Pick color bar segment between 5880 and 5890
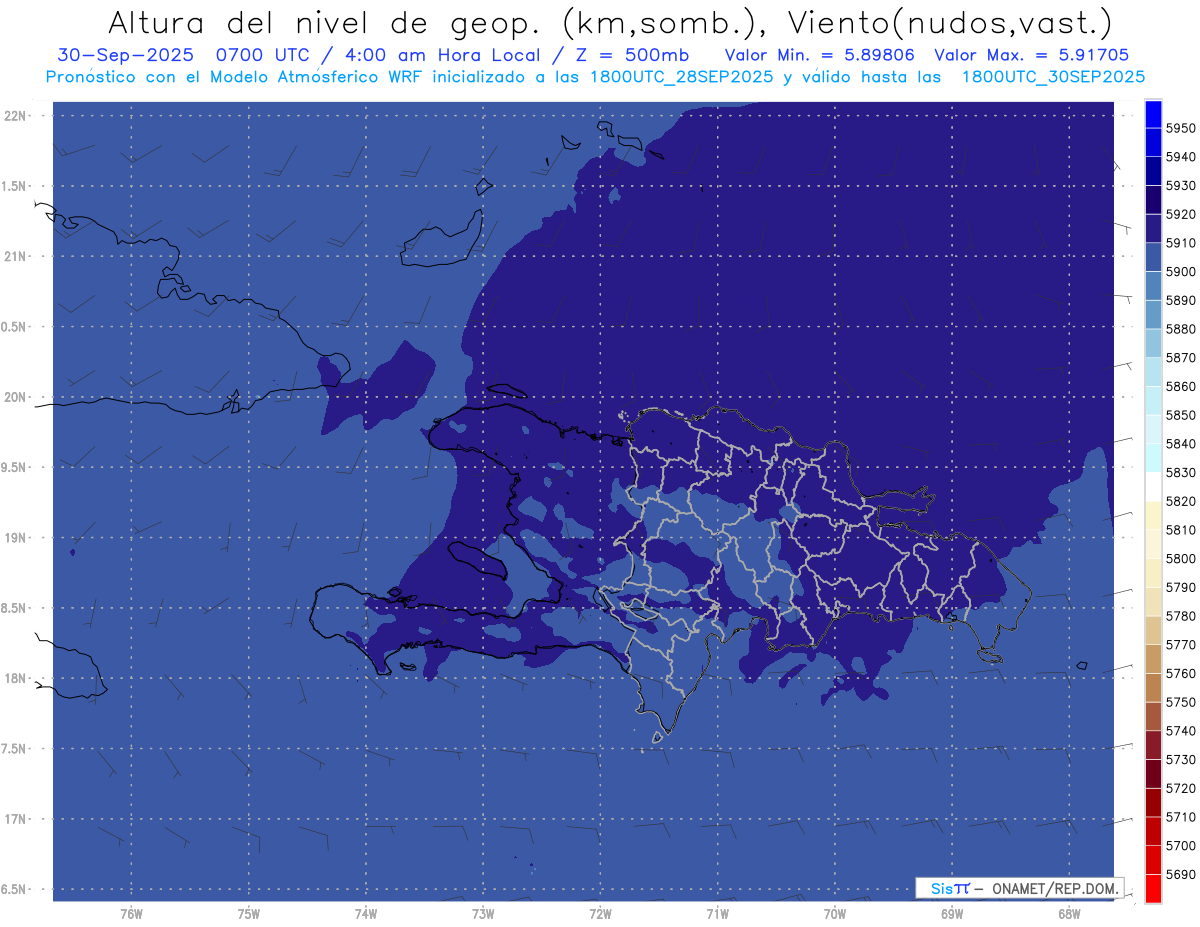 (x=1153, y=315)
